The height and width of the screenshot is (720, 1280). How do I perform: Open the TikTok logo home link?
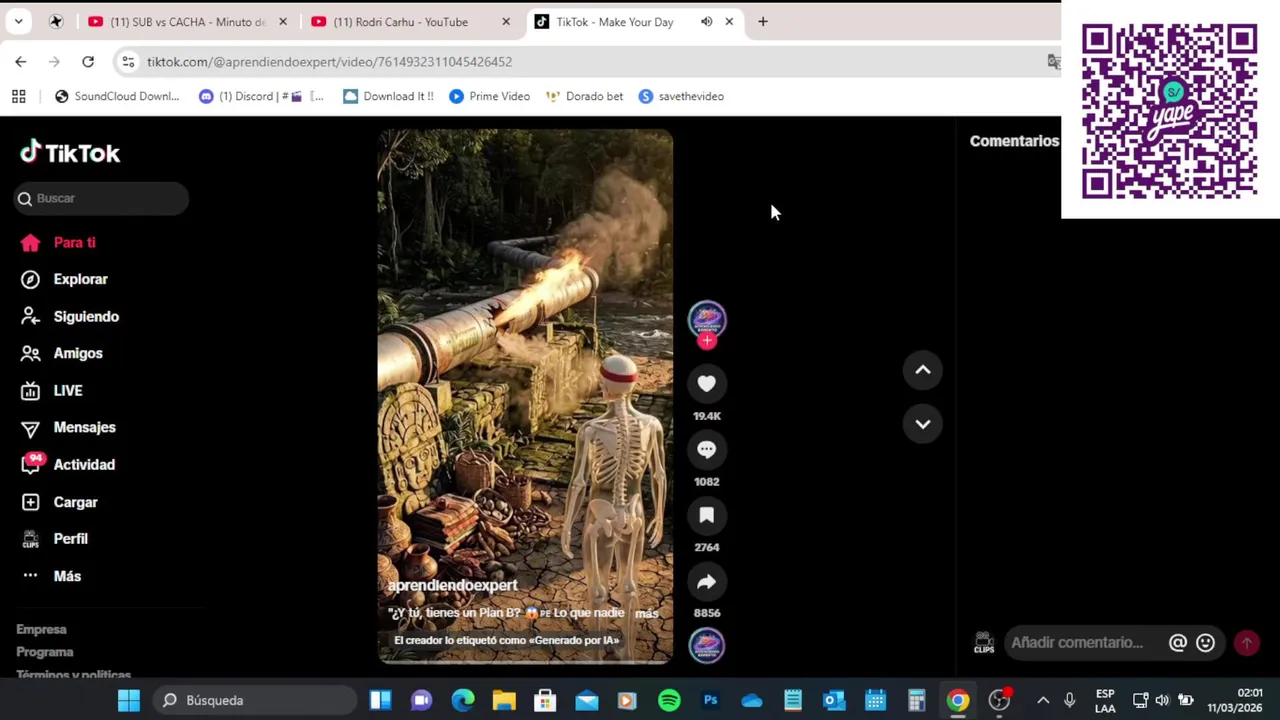point(70,152)
